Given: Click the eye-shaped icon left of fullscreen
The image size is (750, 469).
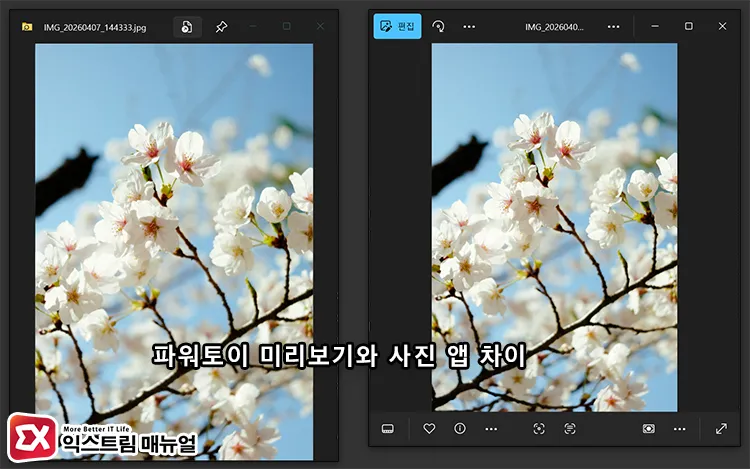Looking at the screenshot, I should (x=649, y=429).
